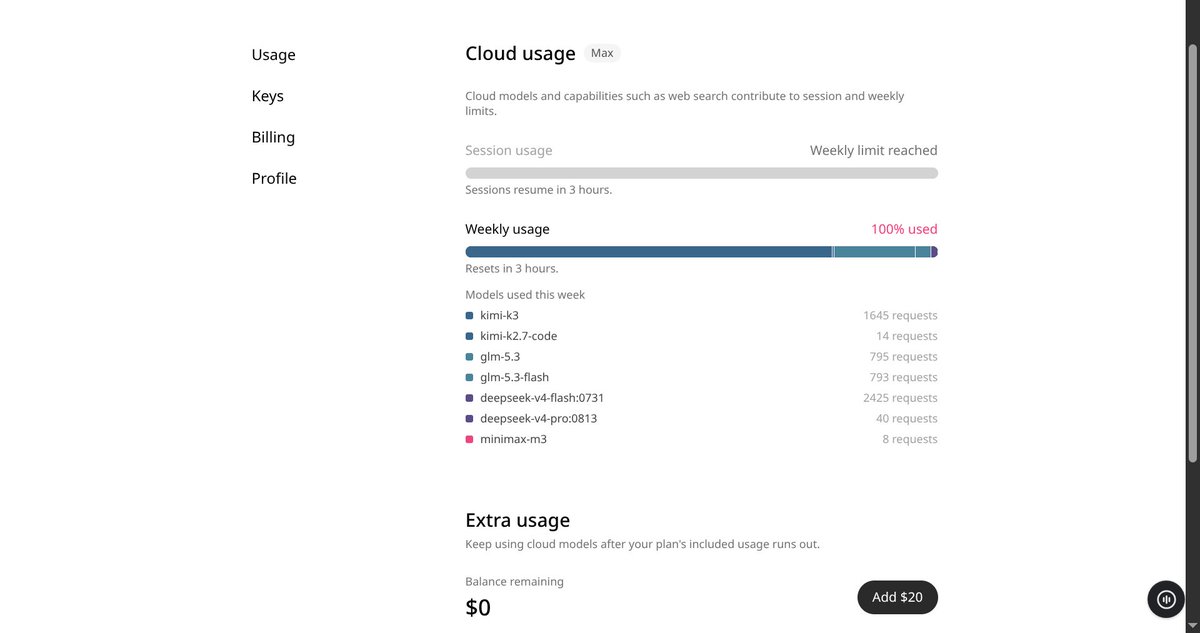Open the Profile page
Image resolution: width=1200 pixels, height=633 pixels.
pyautogui.click(x=274, y=178)
